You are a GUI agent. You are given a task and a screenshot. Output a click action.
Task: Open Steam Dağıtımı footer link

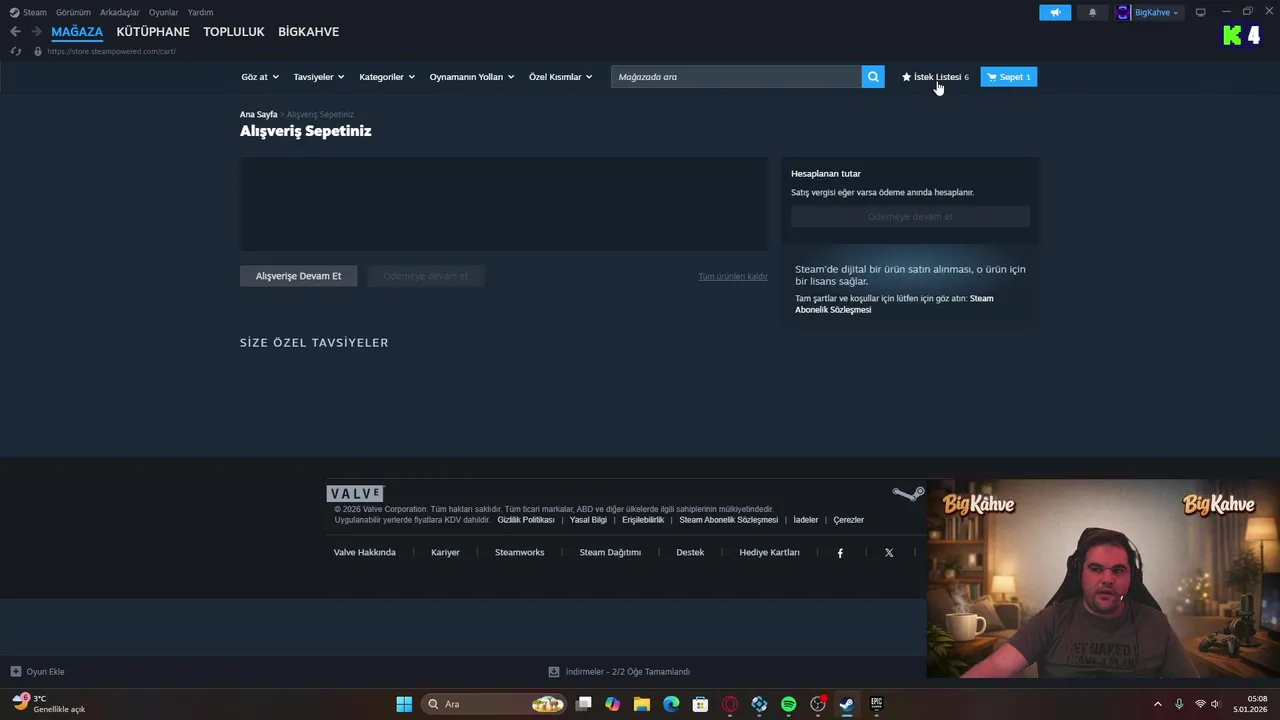click(610, 553)
